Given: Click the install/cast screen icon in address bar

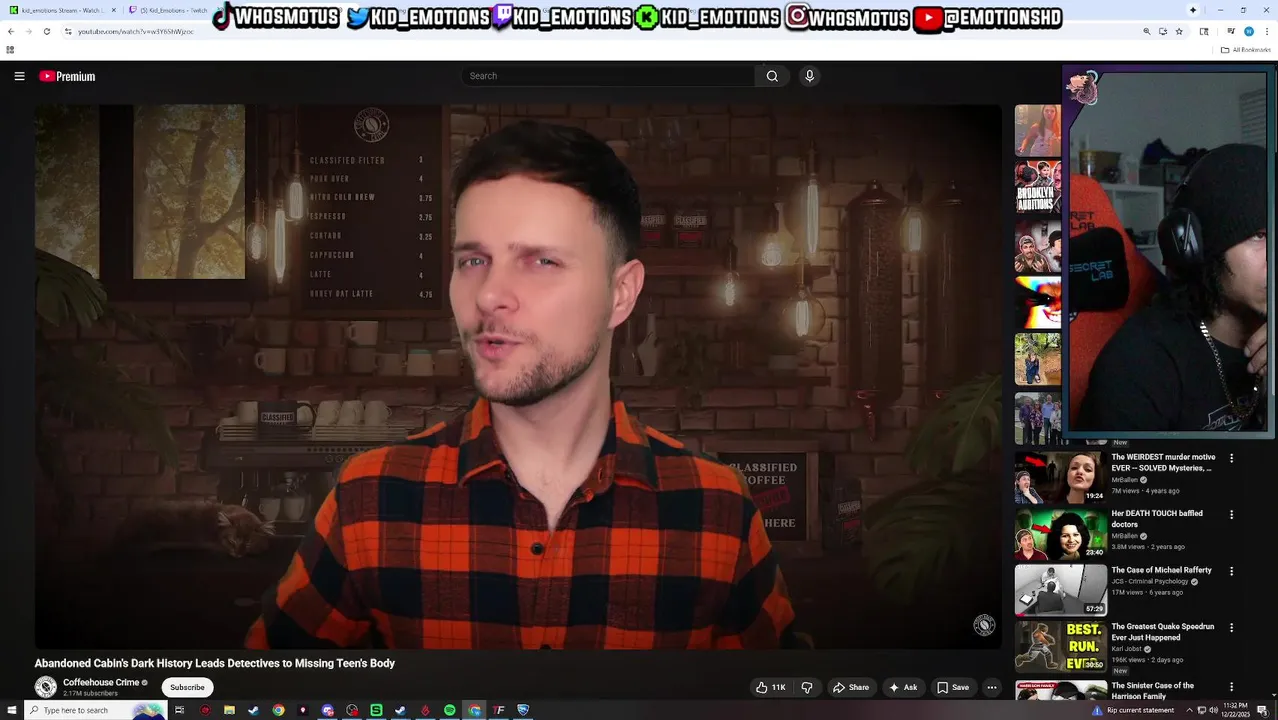Looking at the screenshot, I should (1163, 31).
